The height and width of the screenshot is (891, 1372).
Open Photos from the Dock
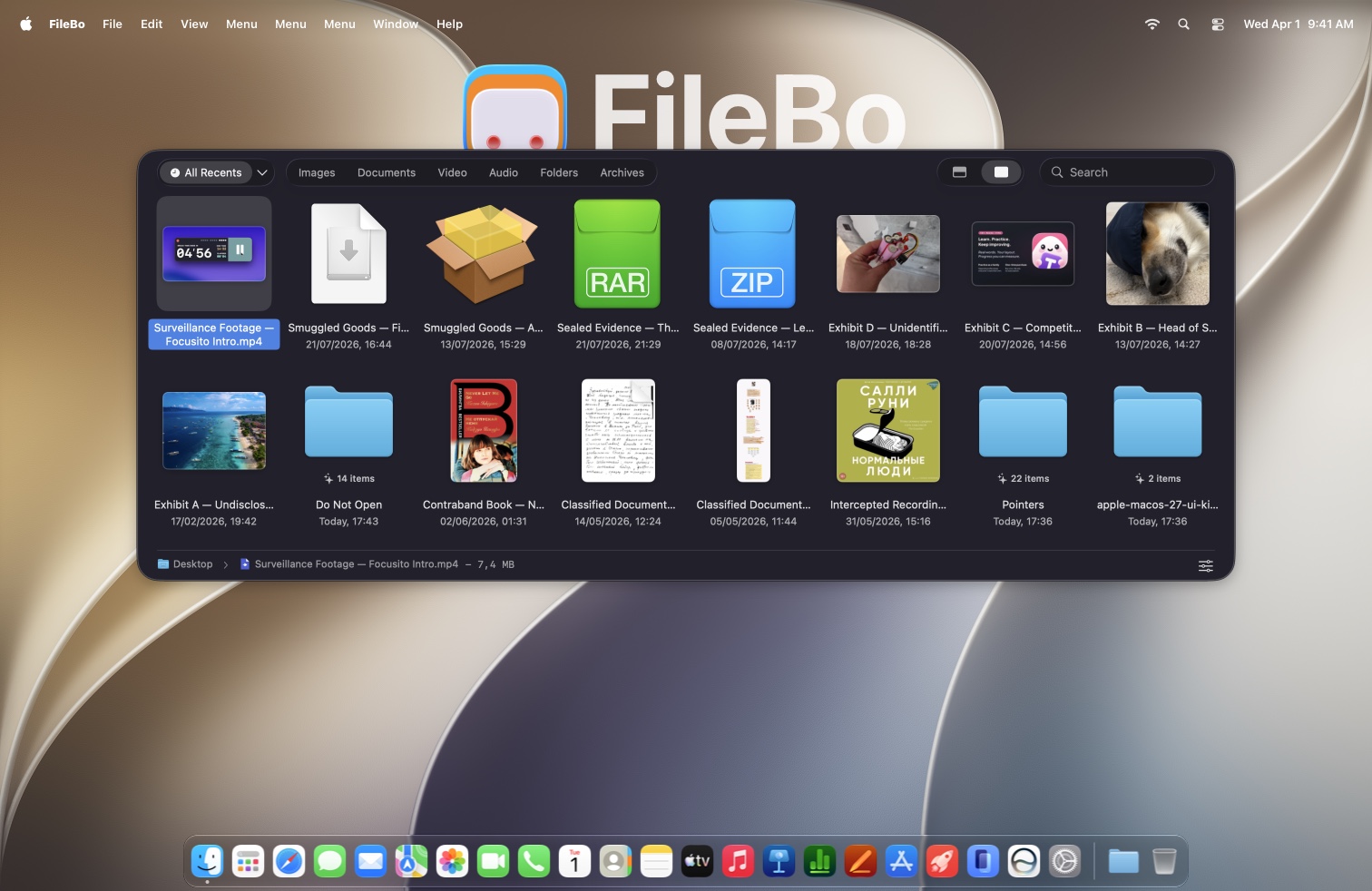452,861
